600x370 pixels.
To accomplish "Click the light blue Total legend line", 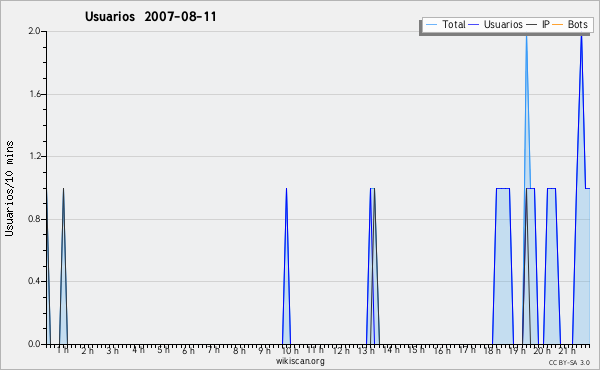I will pyautogui.click(x=431, y=25).
